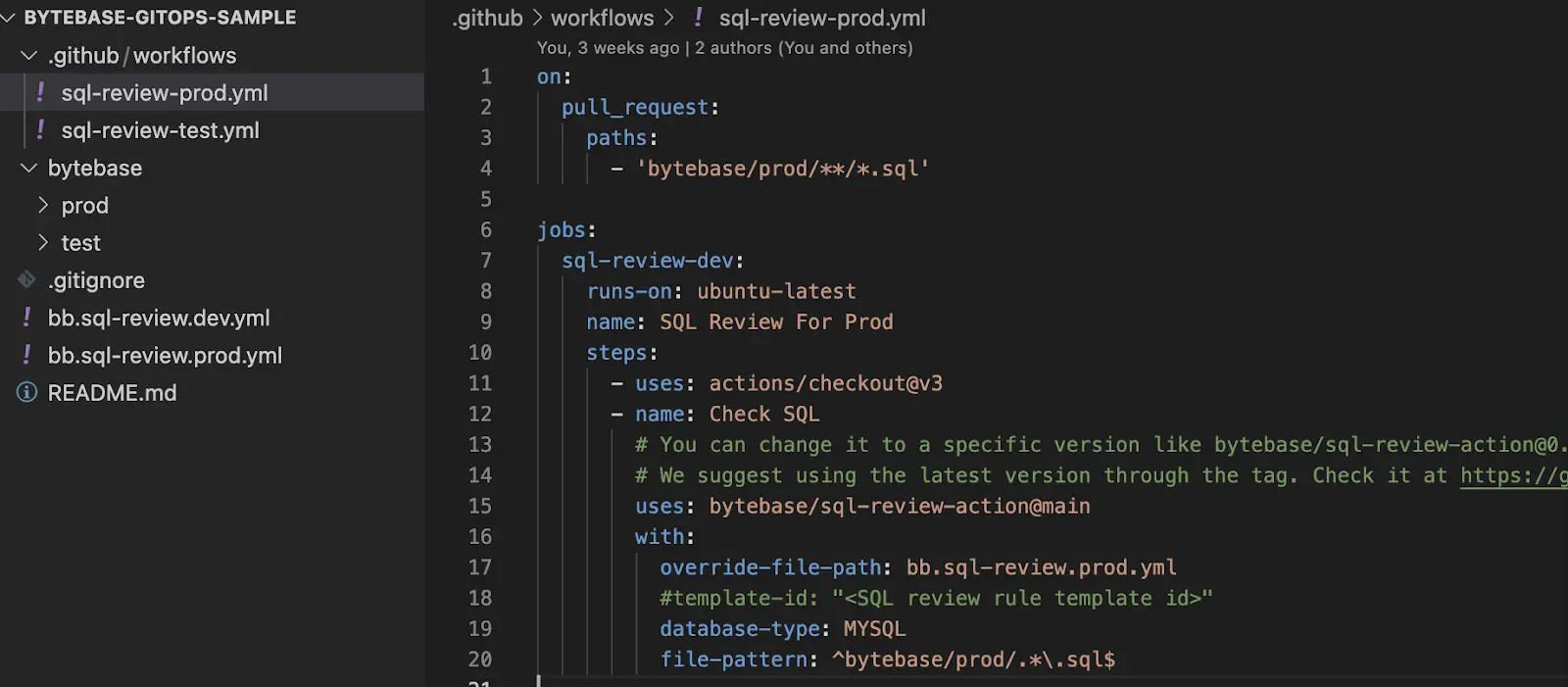Image resolution: width=1568 pixels, height=687 pixels.
Task: Click the 'MYSQL' database-type value
Action: click(874, 629)
